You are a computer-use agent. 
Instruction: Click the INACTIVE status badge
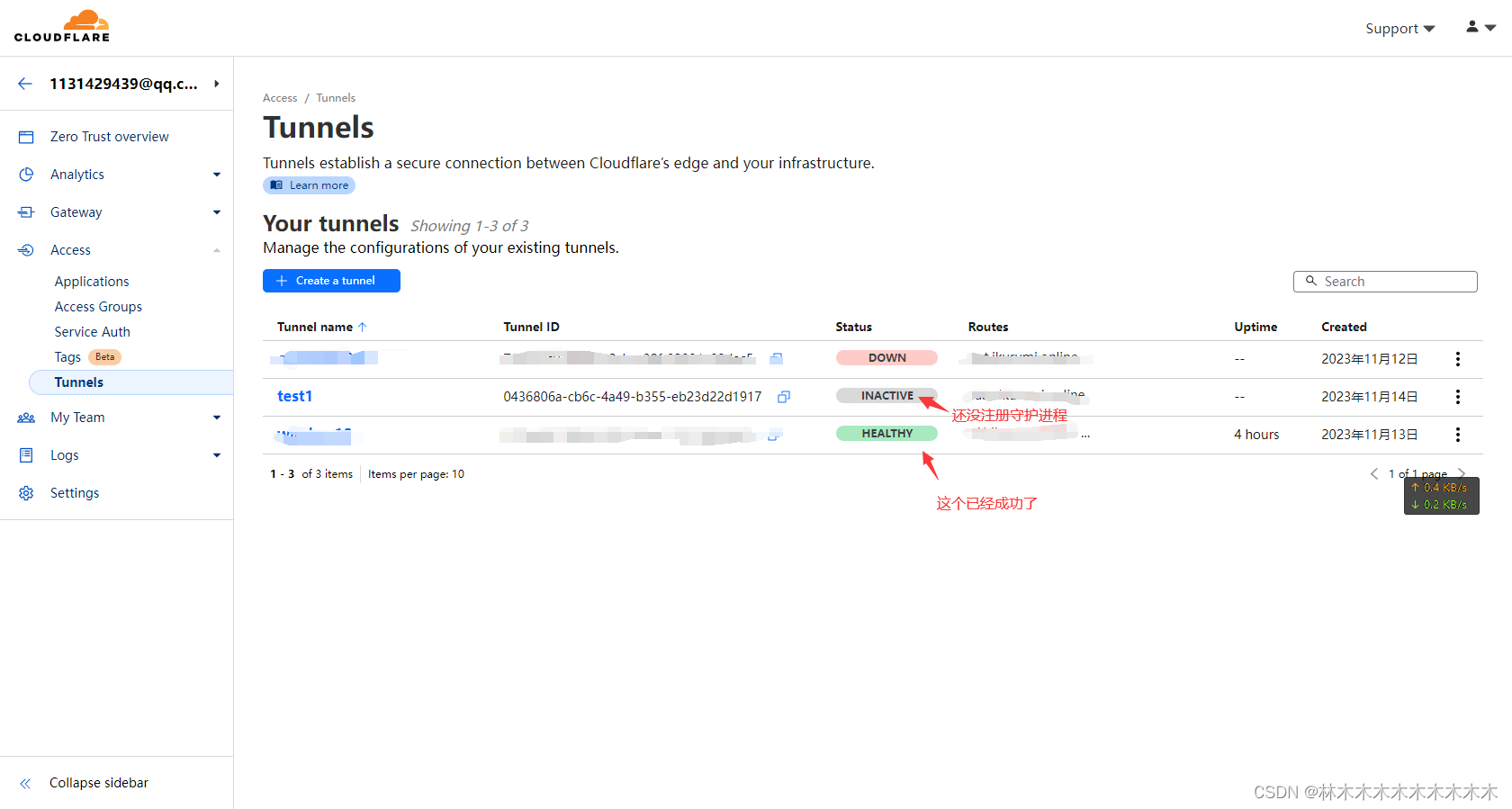point(886,396)
